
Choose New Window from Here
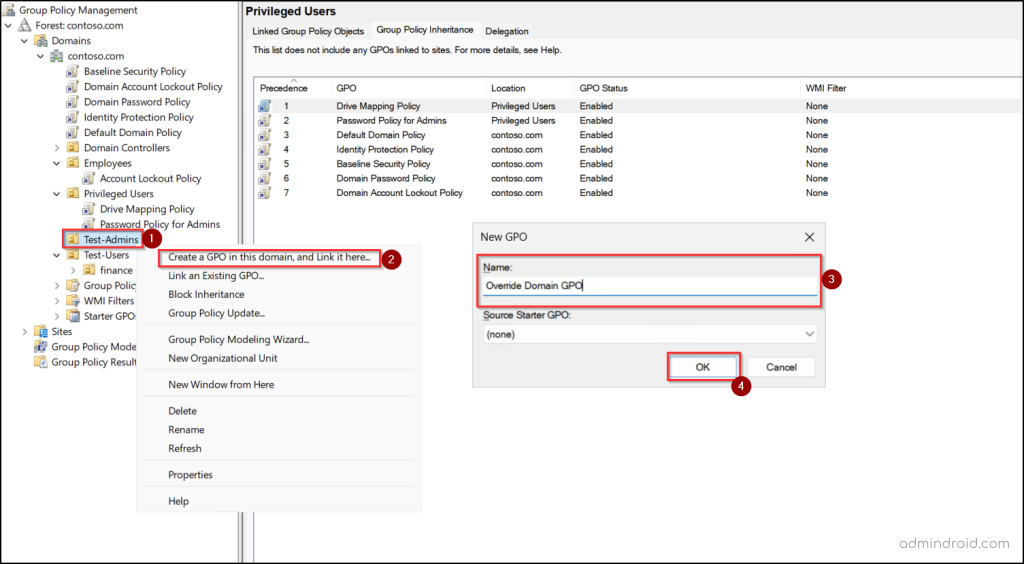(x=221, y=384)
